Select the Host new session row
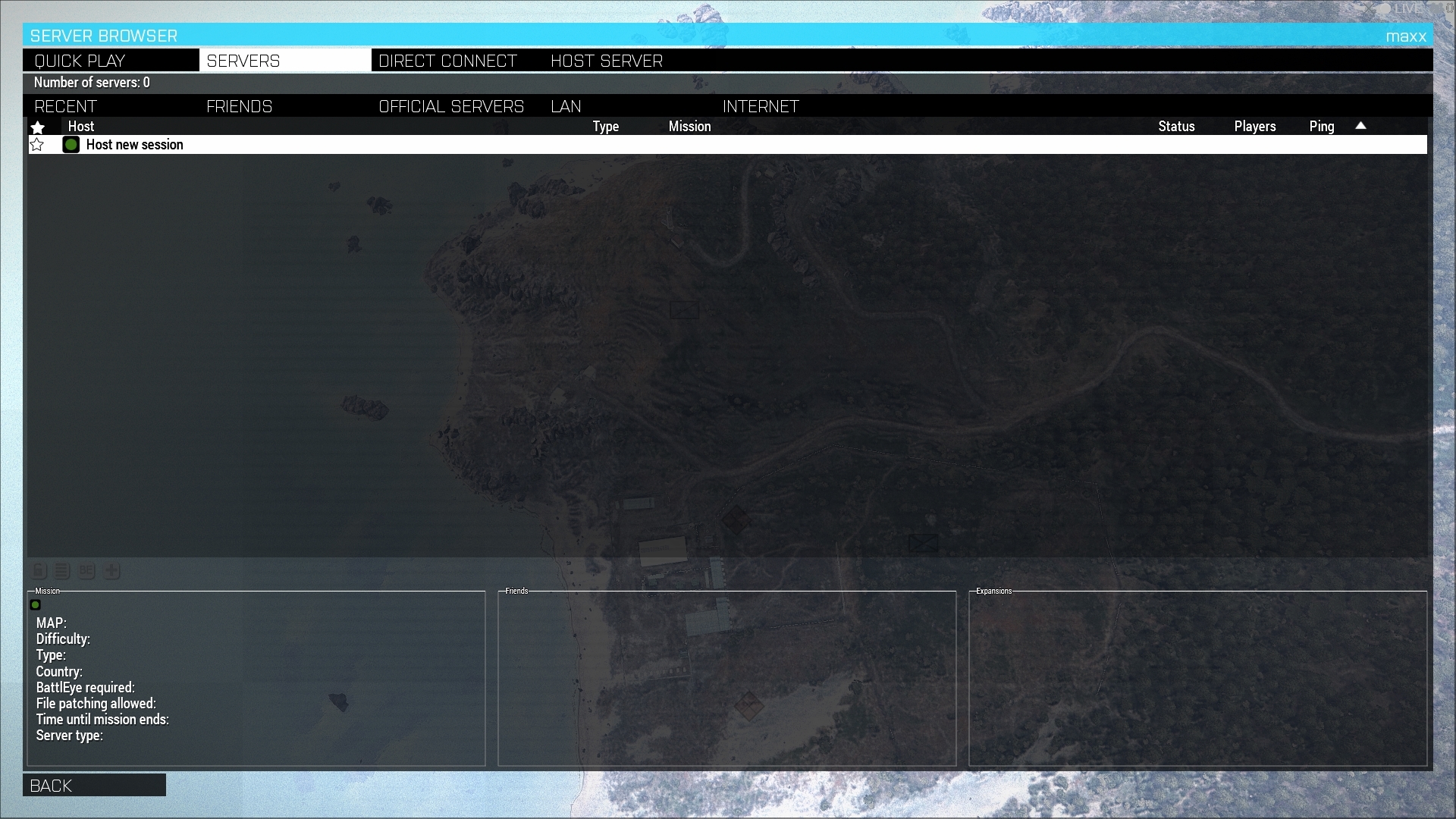 [x=531, y=145]
